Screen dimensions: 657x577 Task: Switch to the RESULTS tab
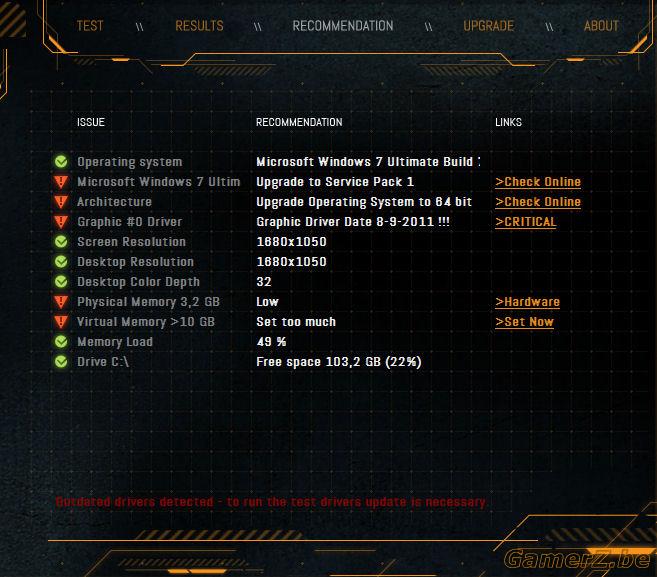tap(199, 26)
